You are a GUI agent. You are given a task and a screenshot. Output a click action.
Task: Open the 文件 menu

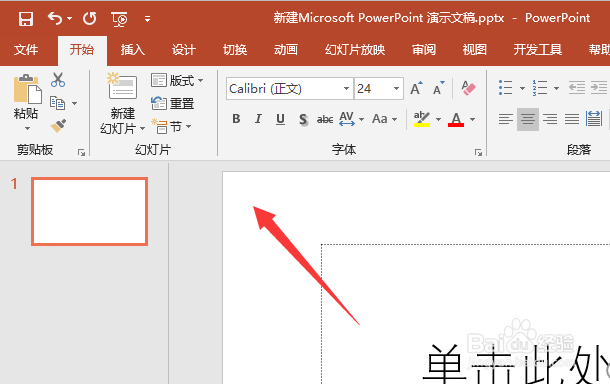26,50
